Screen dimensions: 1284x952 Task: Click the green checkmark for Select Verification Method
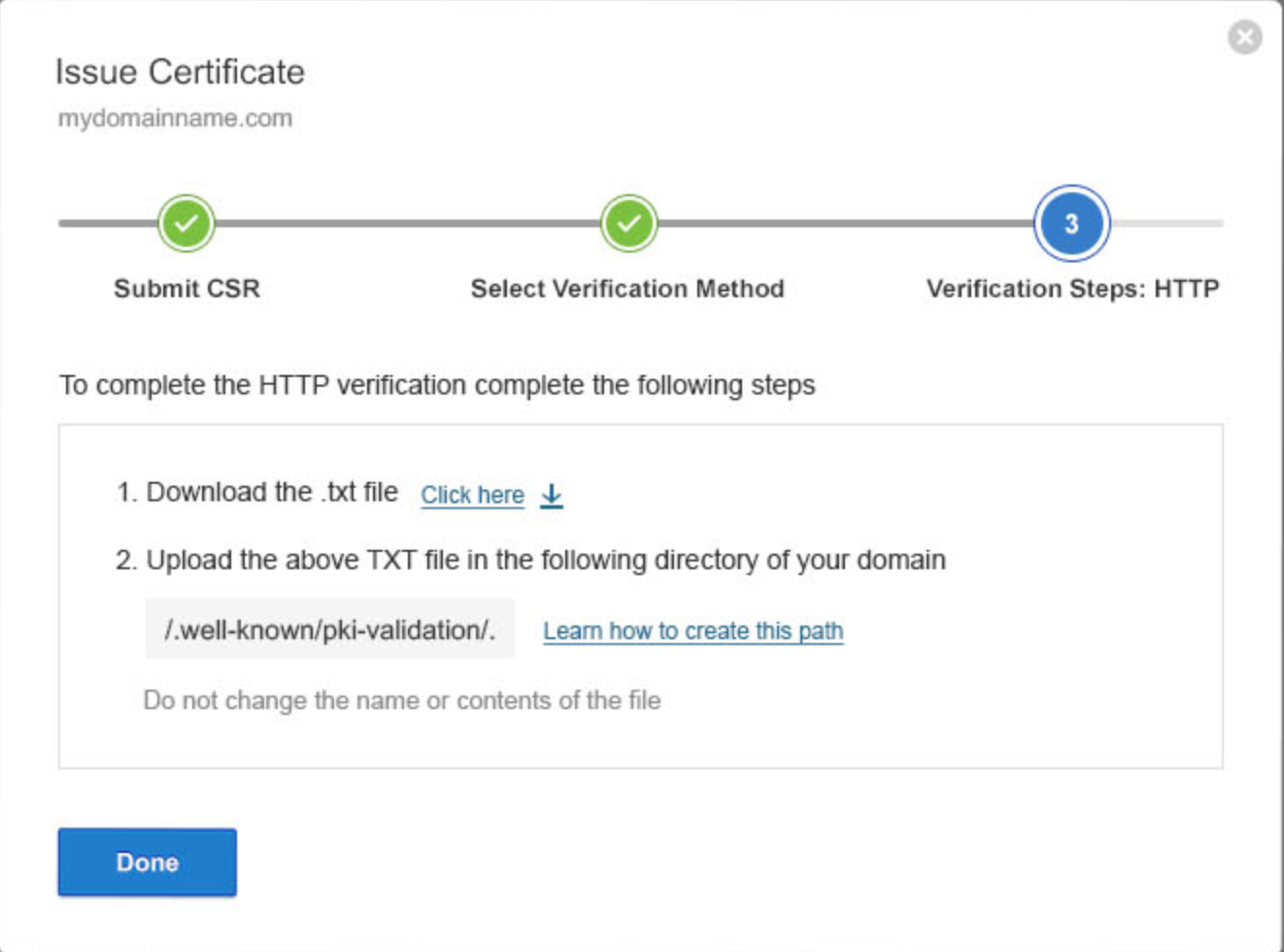[628, 224]
